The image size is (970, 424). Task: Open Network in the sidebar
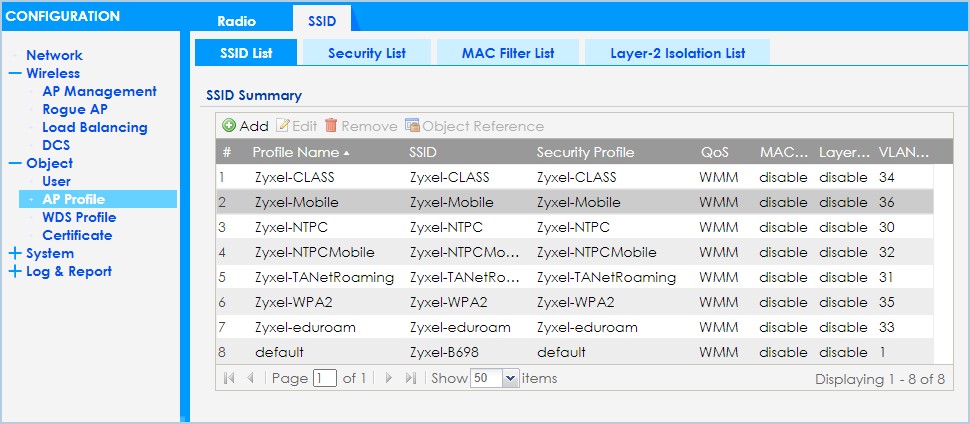(54, 55)
